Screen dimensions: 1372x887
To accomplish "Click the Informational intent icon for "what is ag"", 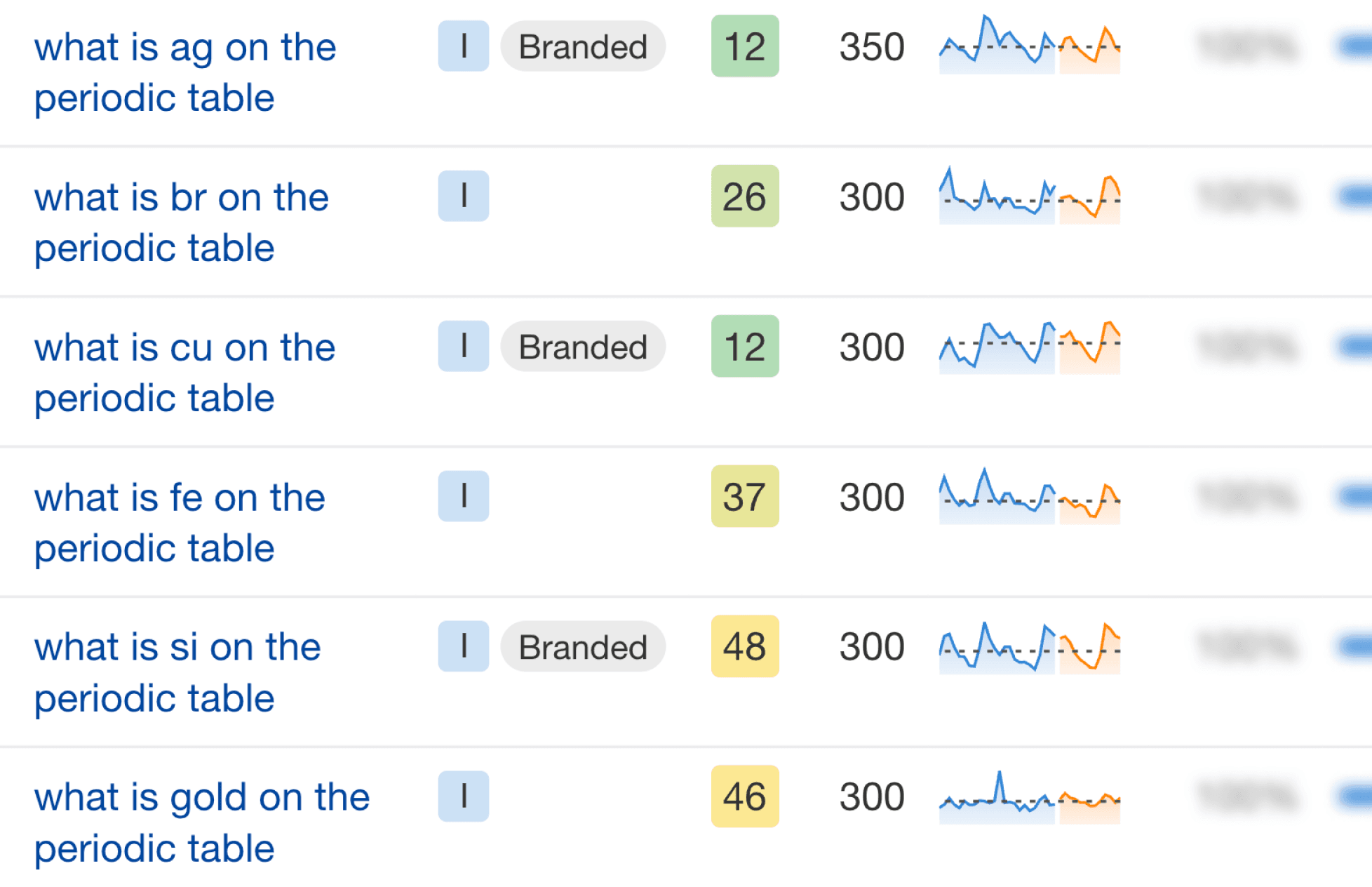I will point(463,47).
